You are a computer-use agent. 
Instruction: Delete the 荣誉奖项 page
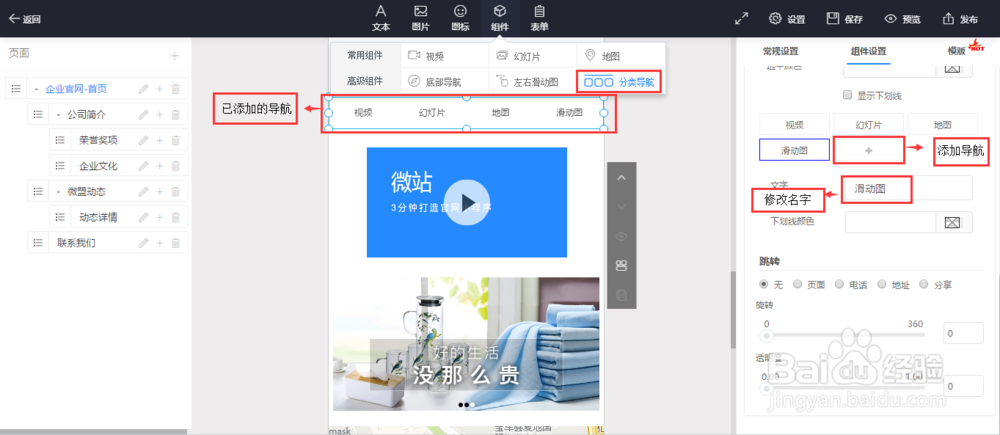tap(176, 140)
